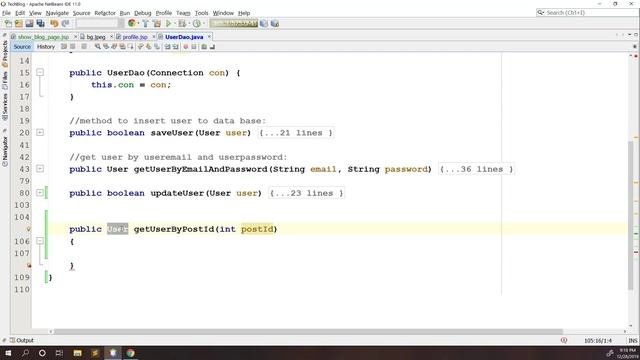Click the '{...21 lines }' folded block

coord(296,133)
